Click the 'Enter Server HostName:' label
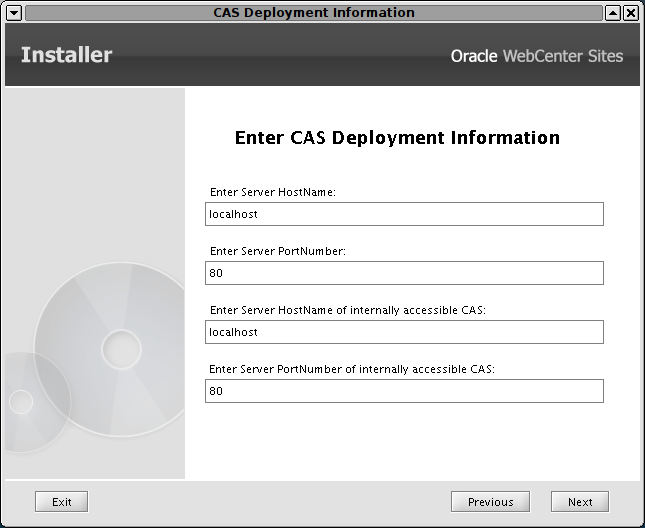The height and width of the screenshot is (528, 645). tap(273, 192)
